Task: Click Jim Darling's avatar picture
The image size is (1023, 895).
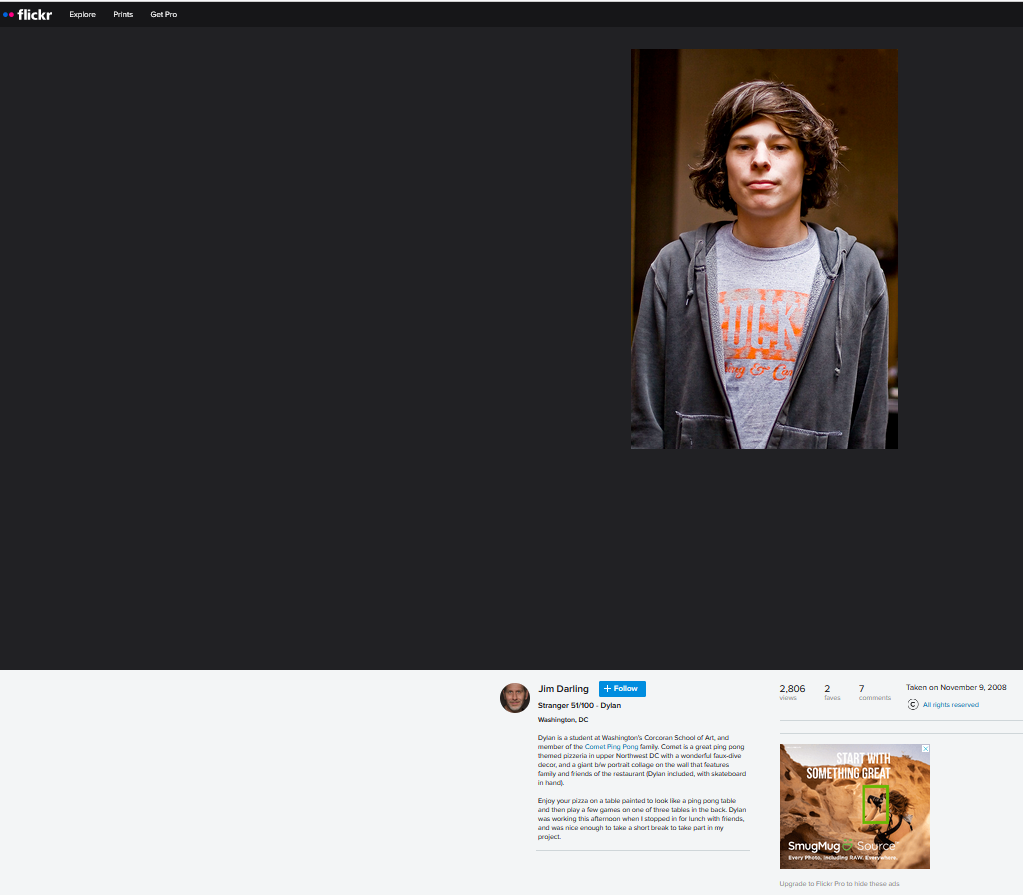Action: (515, 698)
